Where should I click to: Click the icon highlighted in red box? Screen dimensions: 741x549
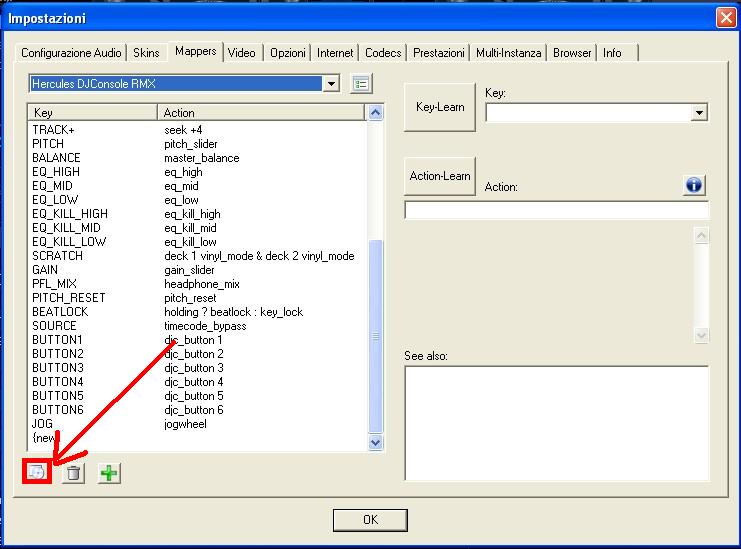tap(37, 472)
